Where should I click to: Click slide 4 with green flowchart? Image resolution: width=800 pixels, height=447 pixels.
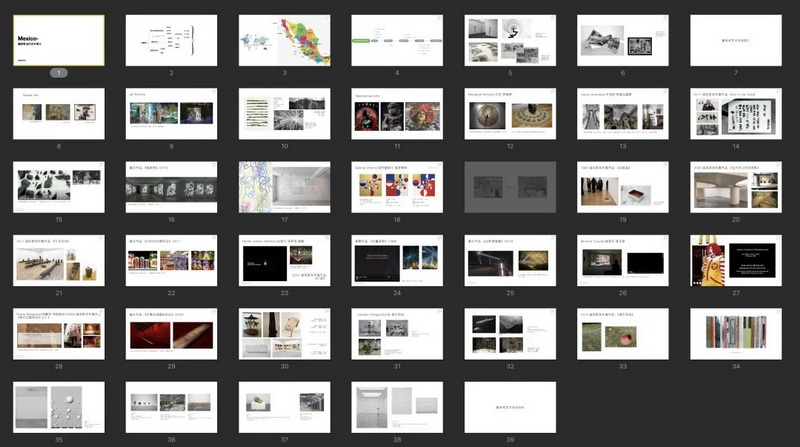coord(397,40)
